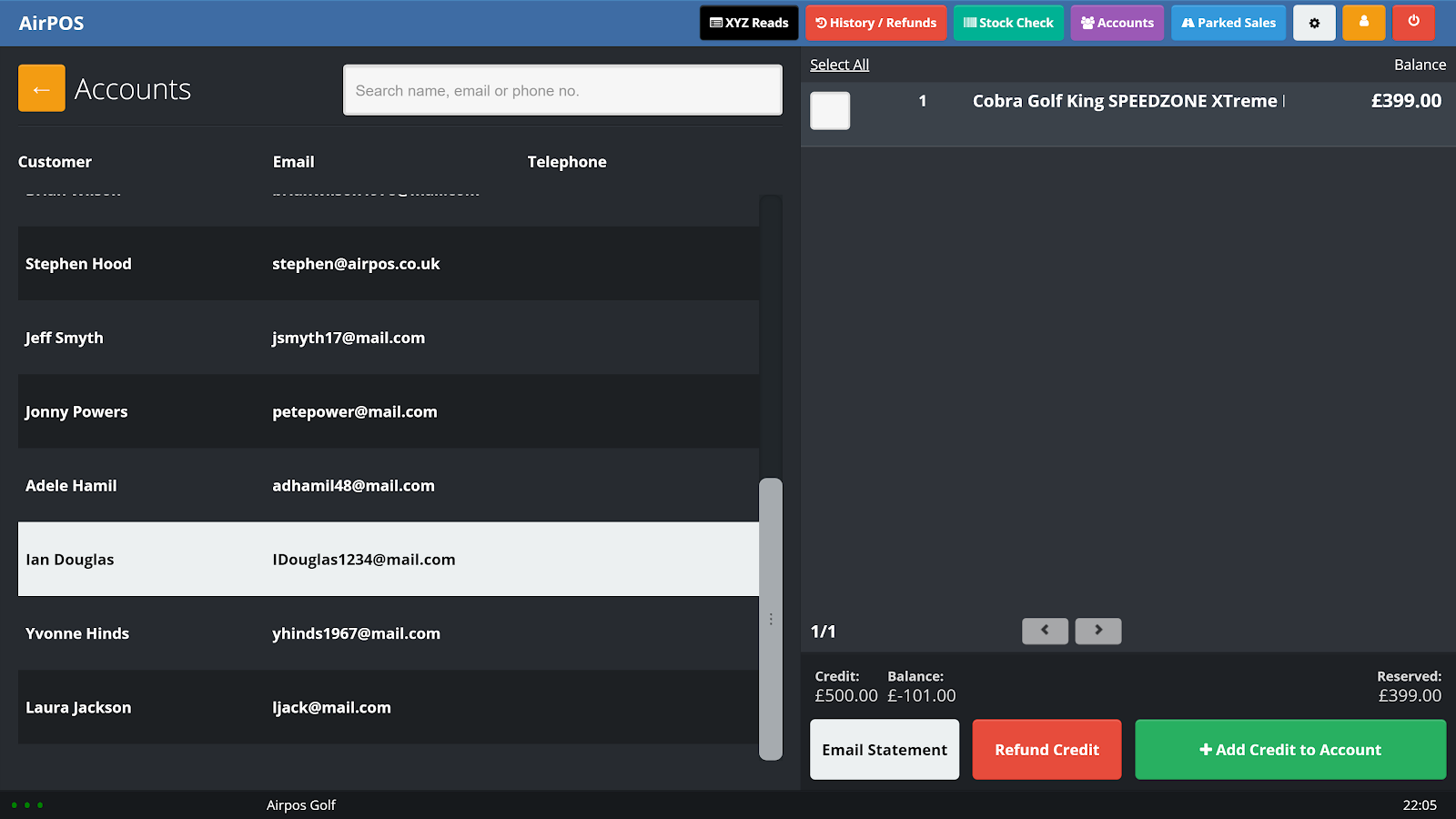Click the £500.00 credit value
The width and height of the screenshot is (1456, 819).
pos(846,696)
